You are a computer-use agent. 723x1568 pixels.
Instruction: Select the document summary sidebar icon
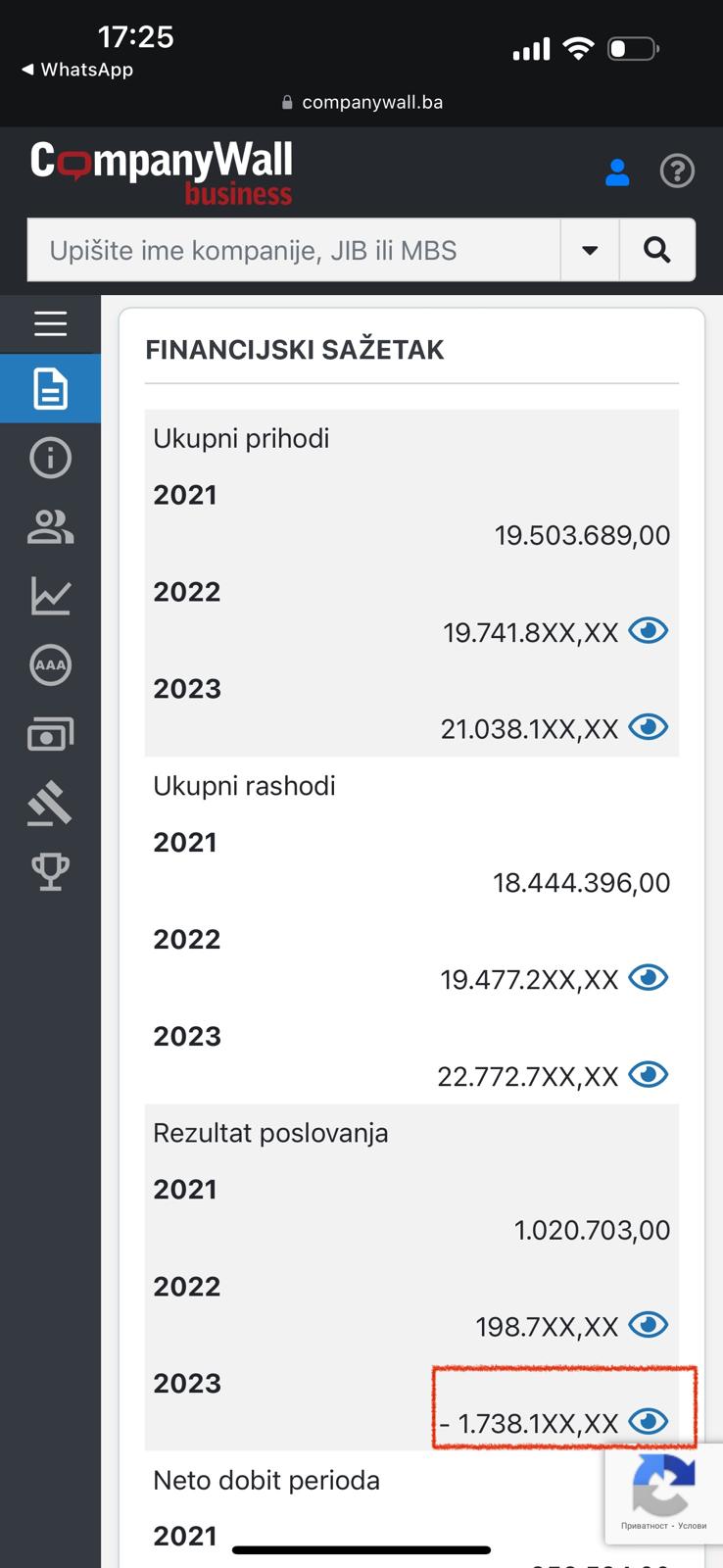[x=50, y=388]
